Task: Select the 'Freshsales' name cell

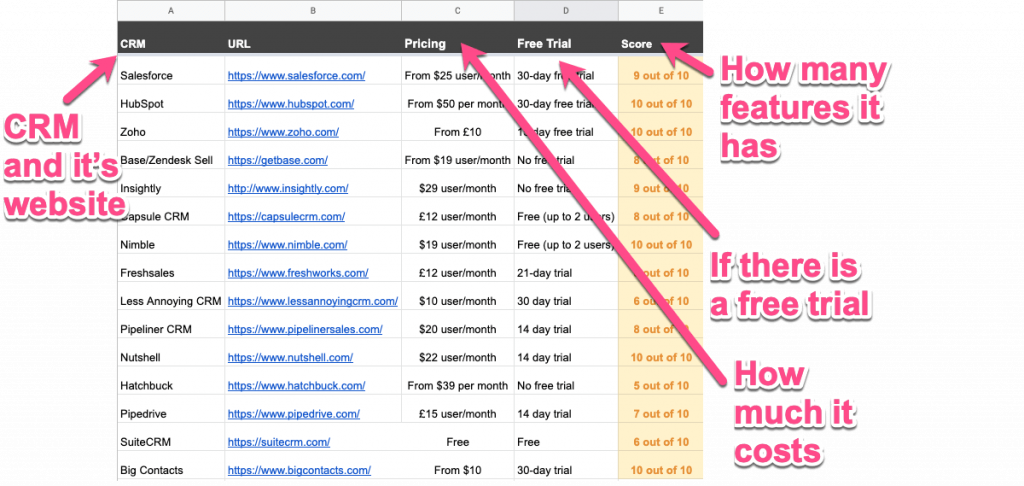Action: (171, 268)
